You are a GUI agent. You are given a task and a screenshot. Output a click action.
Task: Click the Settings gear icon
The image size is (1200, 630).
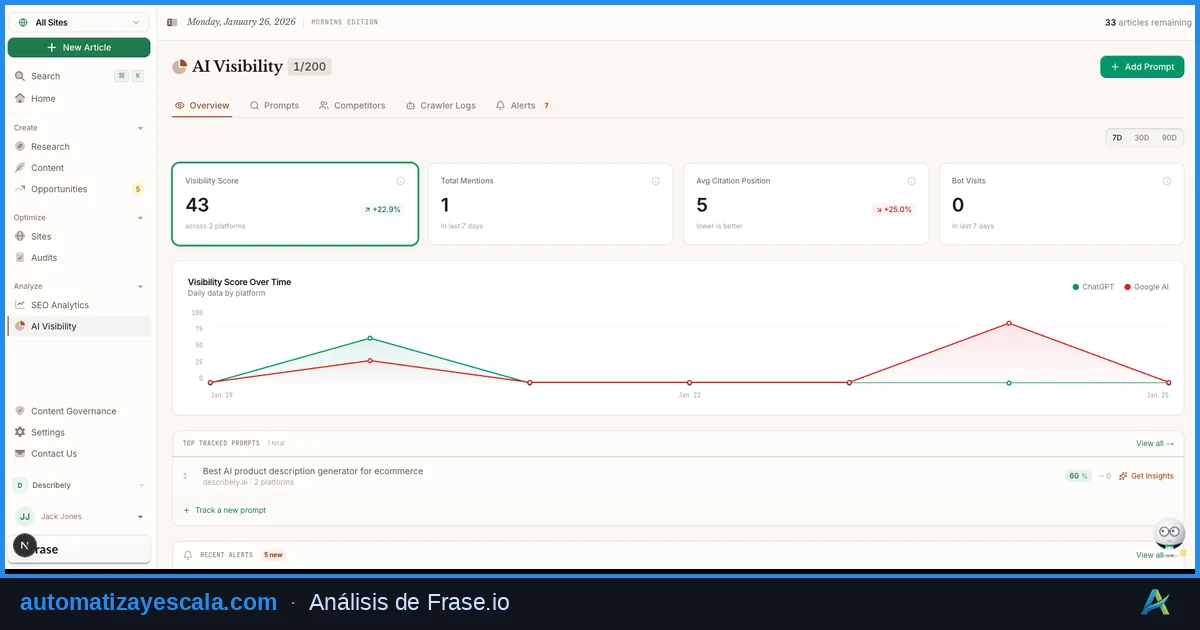(20, 432)
